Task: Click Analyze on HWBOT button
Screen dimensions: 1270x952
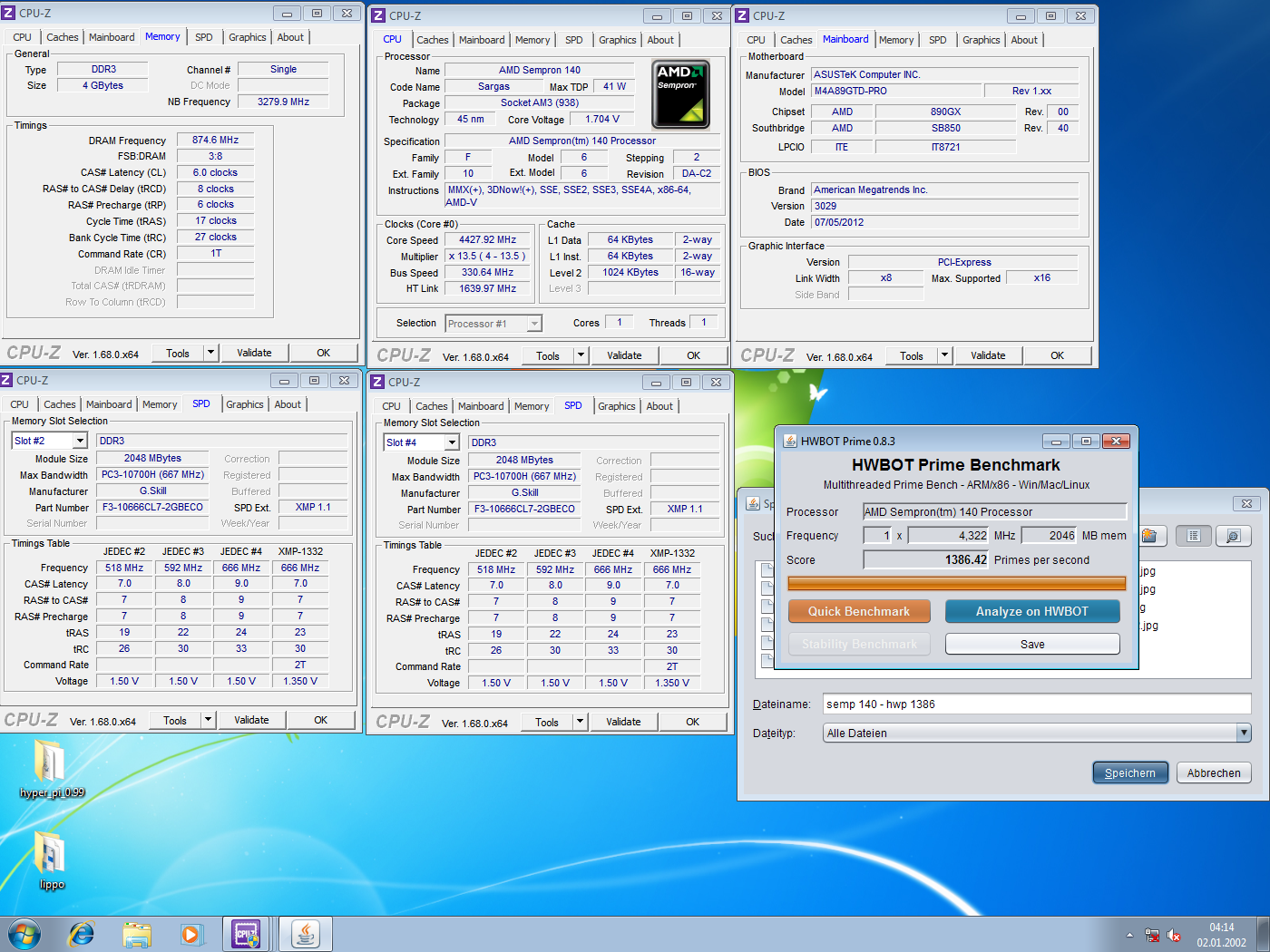Action: [1032, 611]
